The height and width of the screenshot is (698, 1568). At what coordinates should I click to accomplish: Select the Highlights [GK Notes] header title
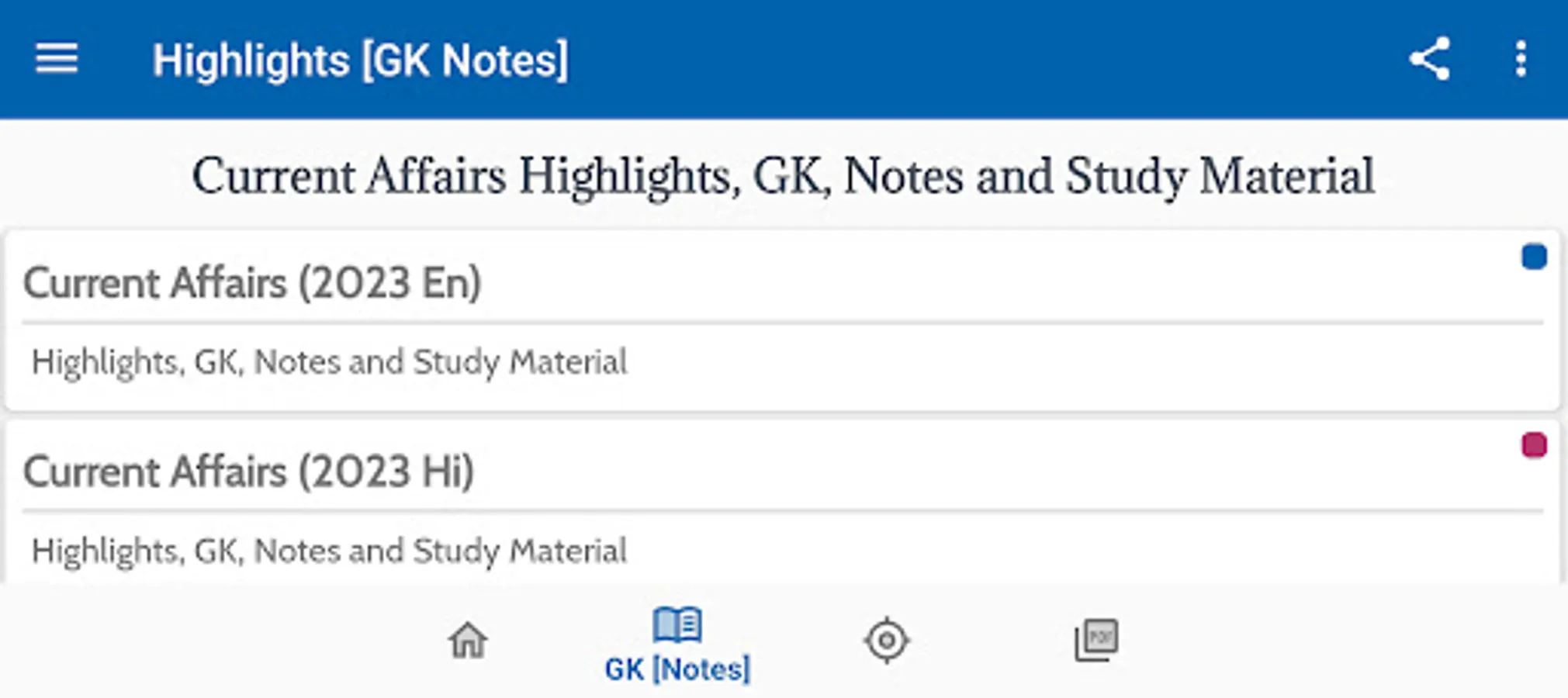tap(360, 60)
